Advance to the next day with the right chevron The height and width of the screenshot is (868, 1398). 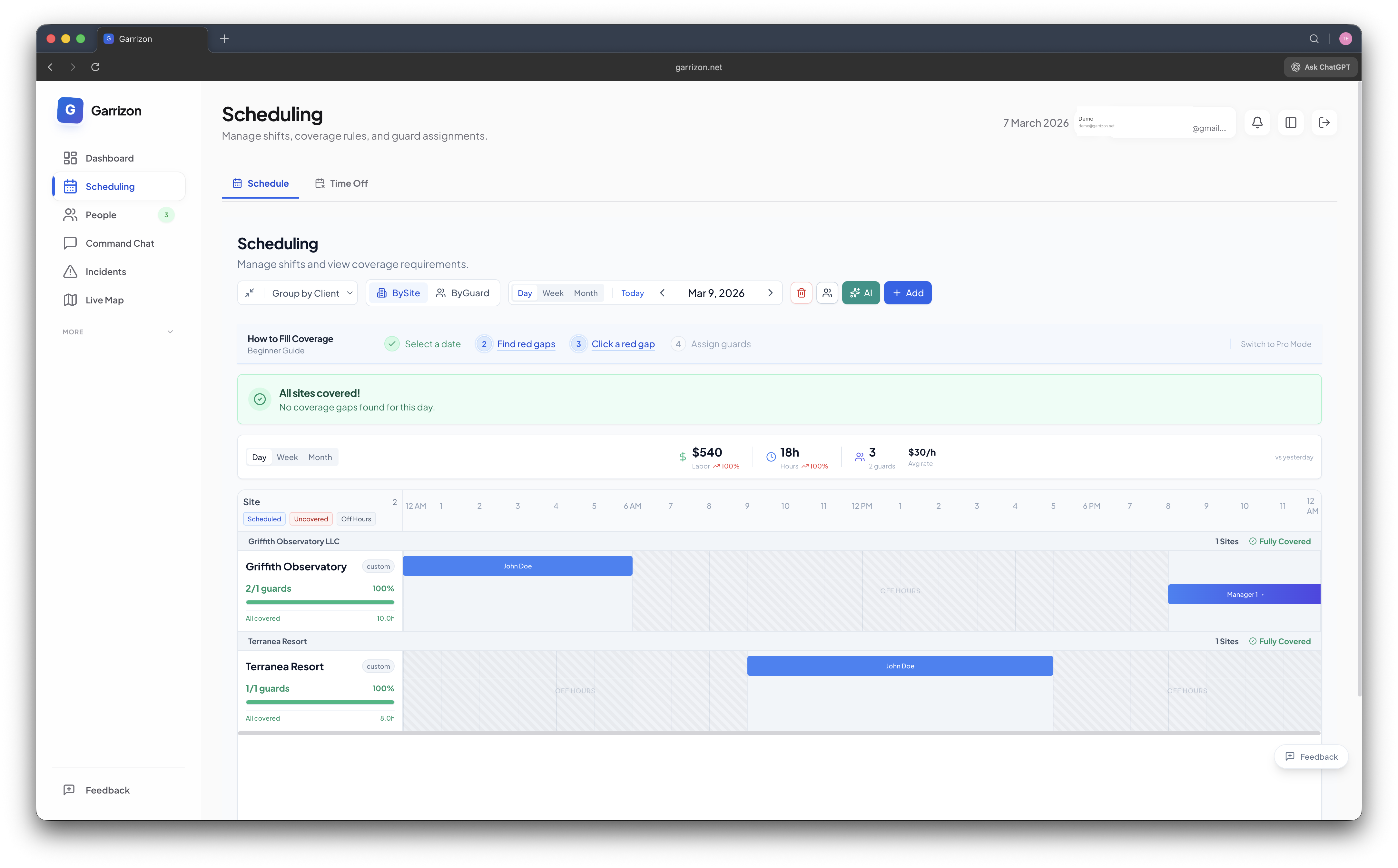point(771,293)
